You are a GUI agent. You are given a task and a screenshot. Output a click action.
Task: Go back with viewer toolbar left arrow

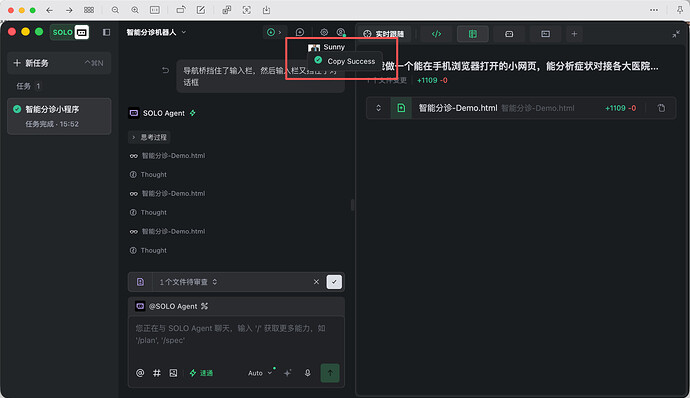49,10
